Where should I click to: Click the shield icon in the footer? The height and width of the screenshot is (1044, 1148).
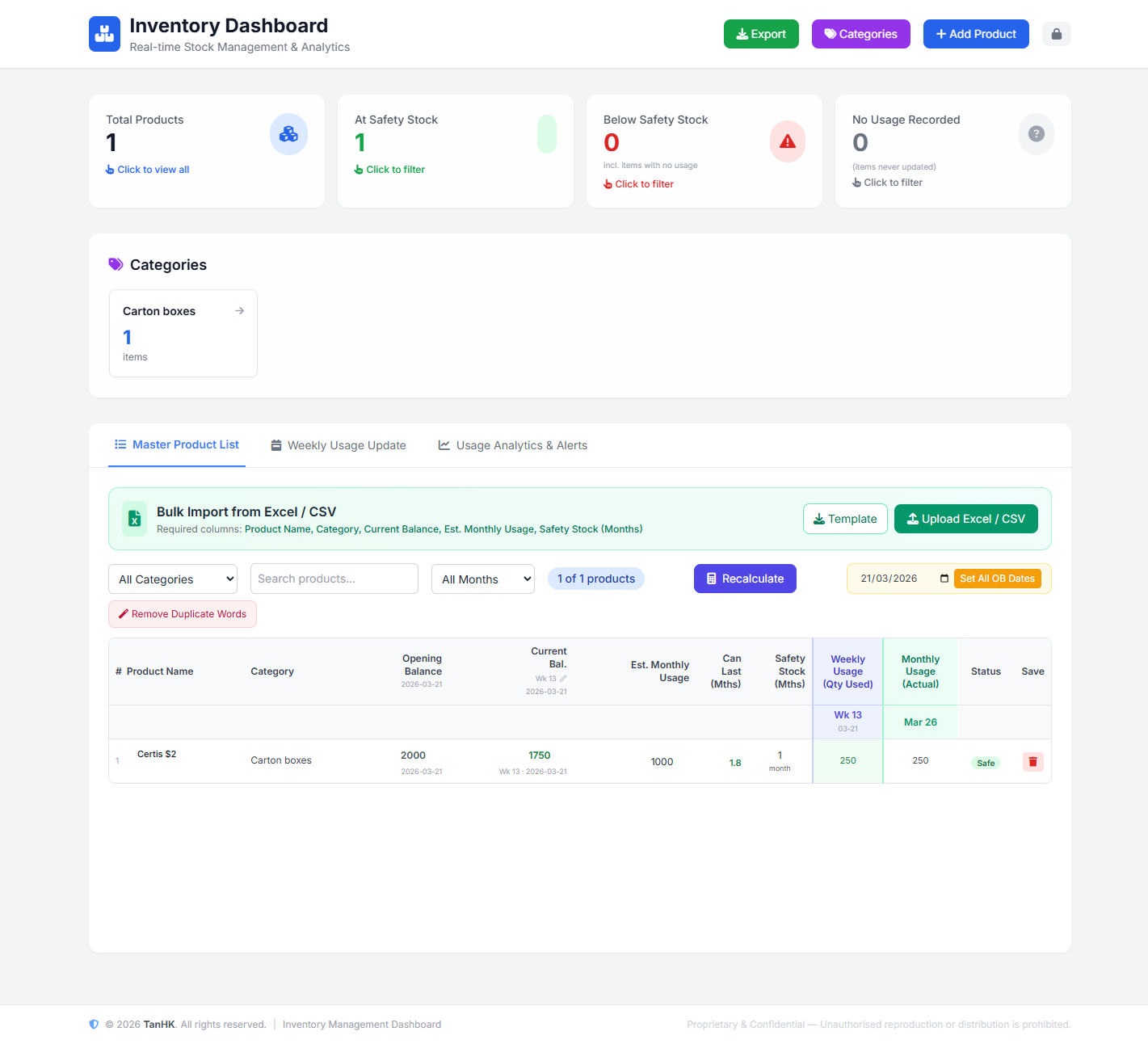94,1024
